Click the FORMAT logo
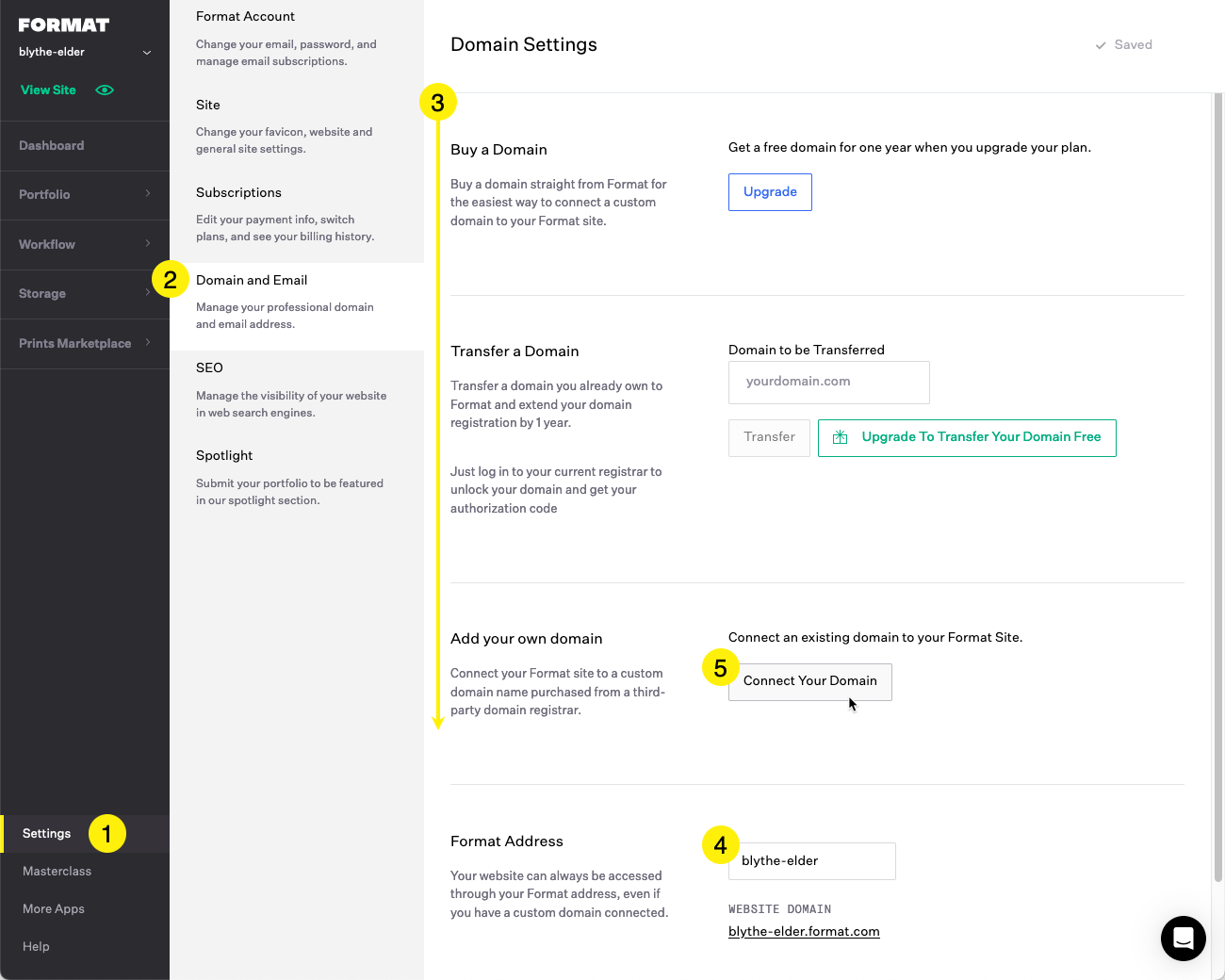This screenshot has height=980, width=1225. click(64, 25)
